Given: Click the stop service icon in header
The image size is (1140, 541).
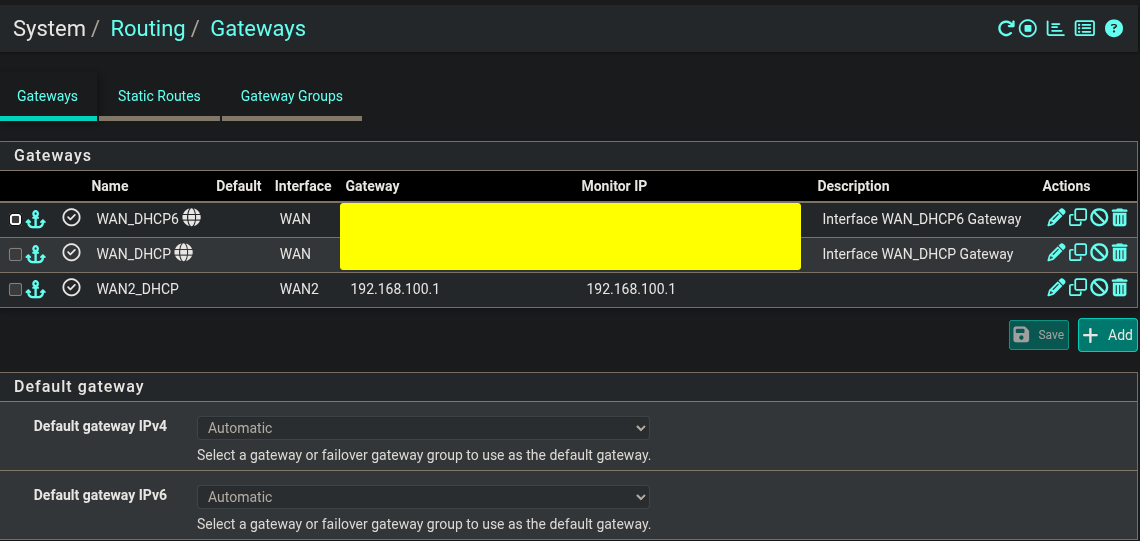Looking at the screenshot, I should (x=1028, y=29).
